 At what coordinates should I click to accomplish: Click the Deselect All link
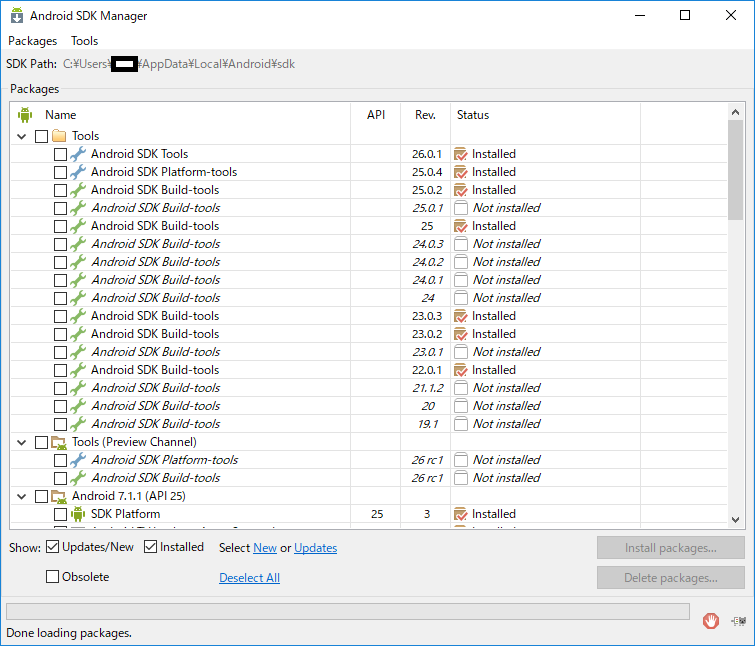click(x=249, y=578)
